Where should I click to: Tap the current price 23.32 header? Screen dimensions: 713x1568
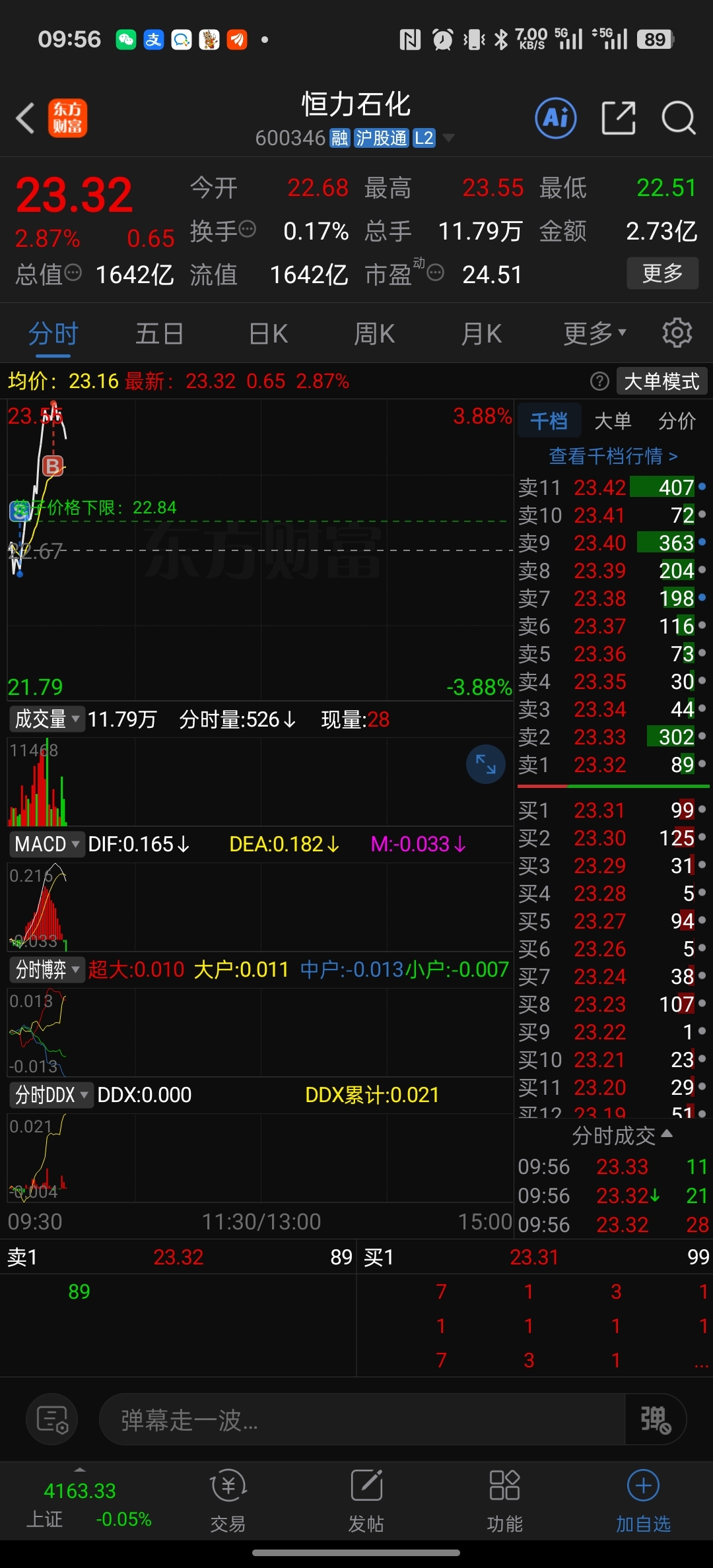click(x=74, y=195)
